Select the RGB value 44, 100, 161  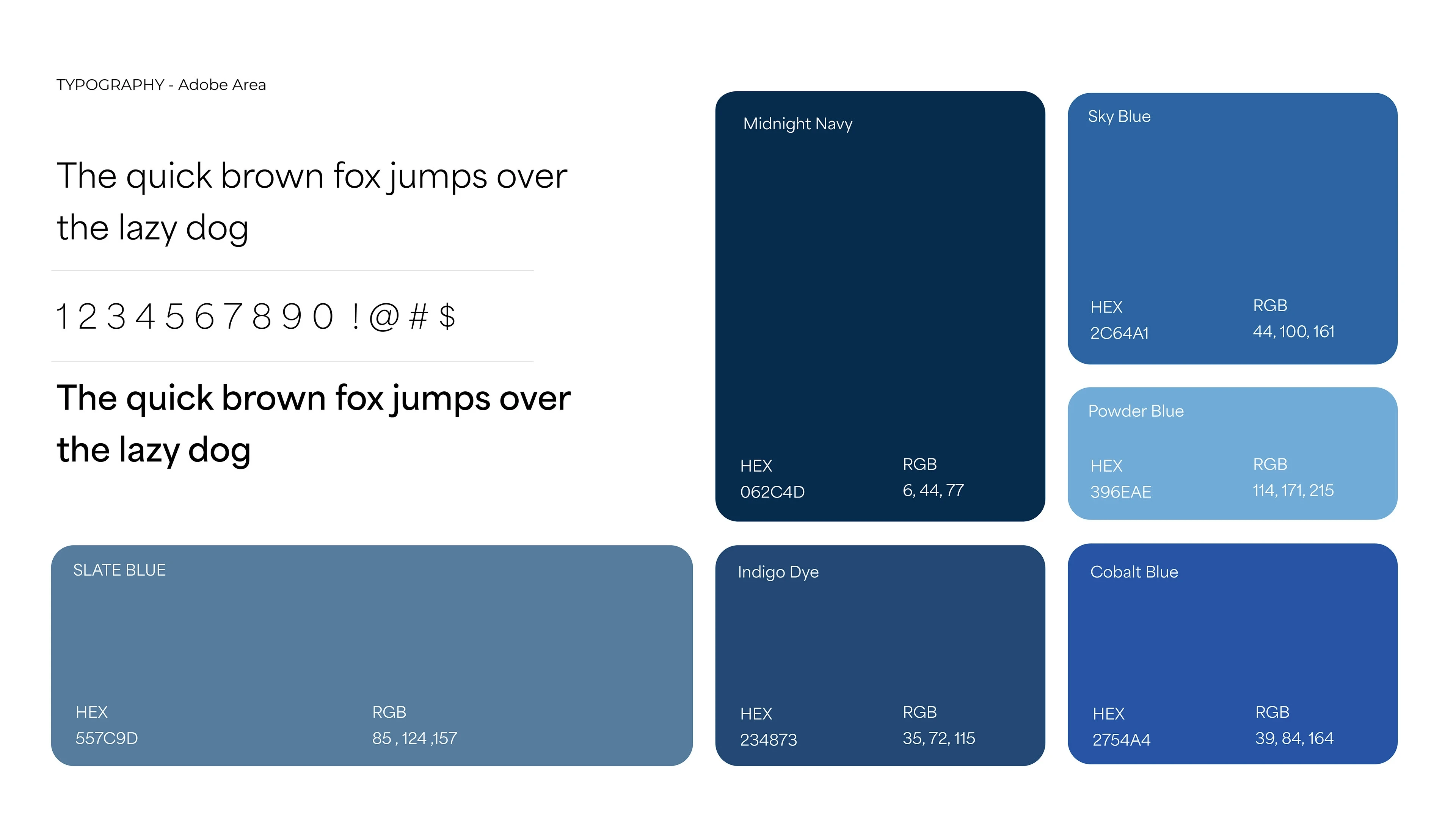pos(1293,331)
